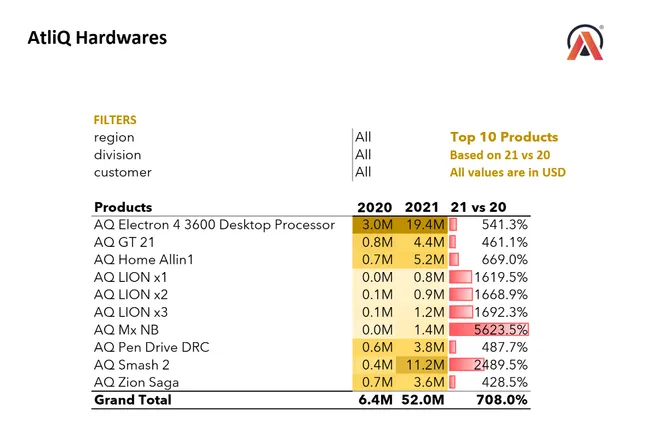
Task: Select the AQ Pen Drive DRC product
Action: tap(152, 347)
